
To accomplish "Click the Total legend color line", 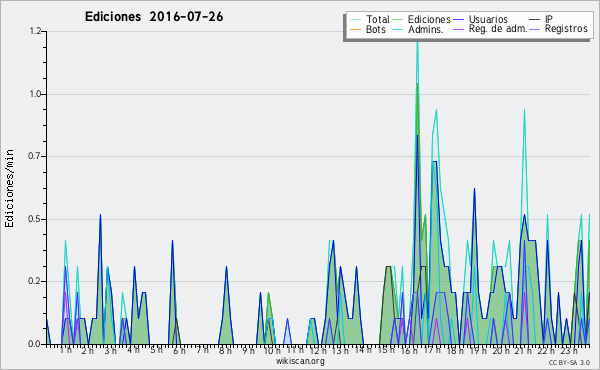I will tap(355, 20).
